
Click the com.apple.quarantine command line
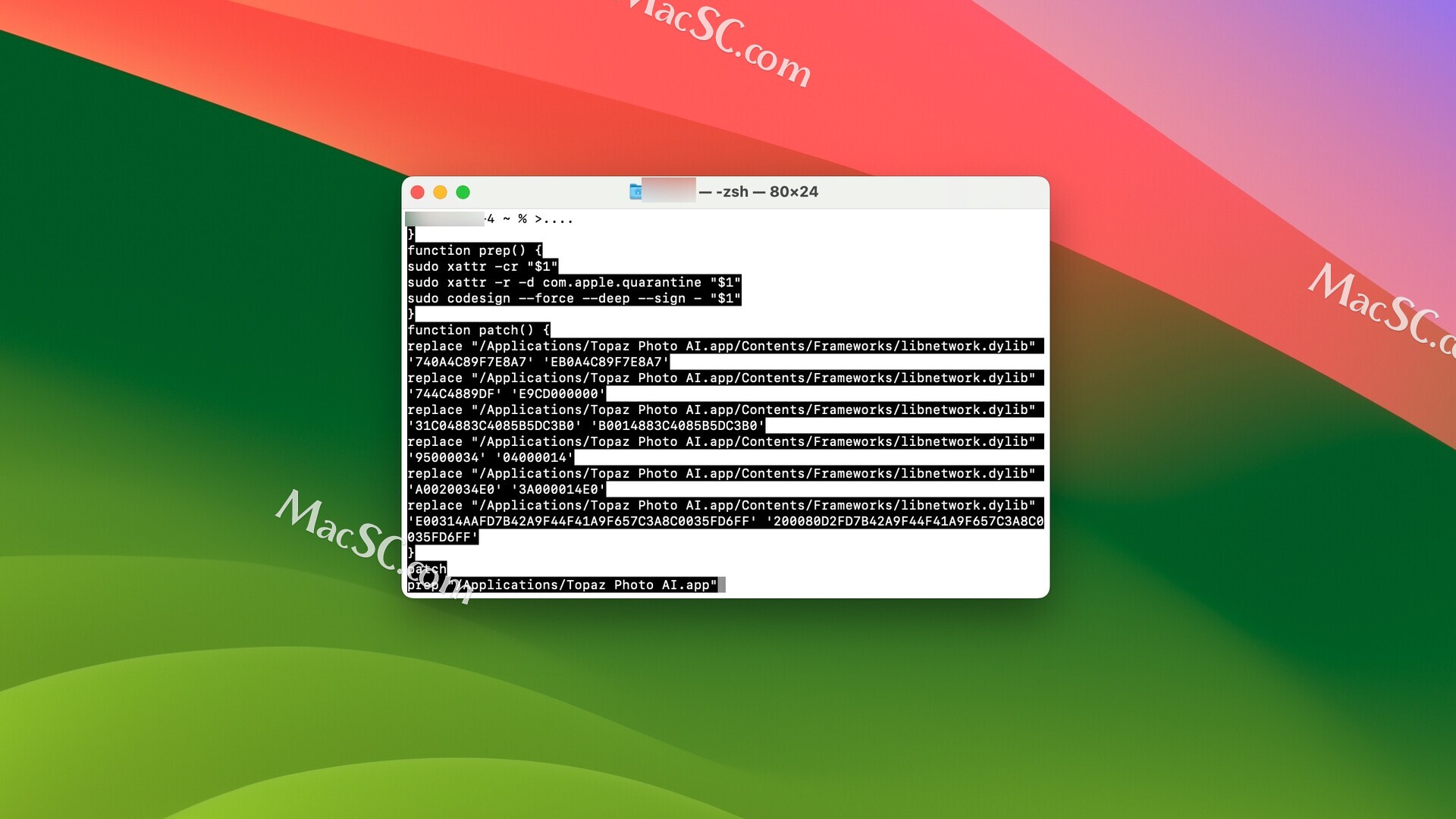coord(574,282)
